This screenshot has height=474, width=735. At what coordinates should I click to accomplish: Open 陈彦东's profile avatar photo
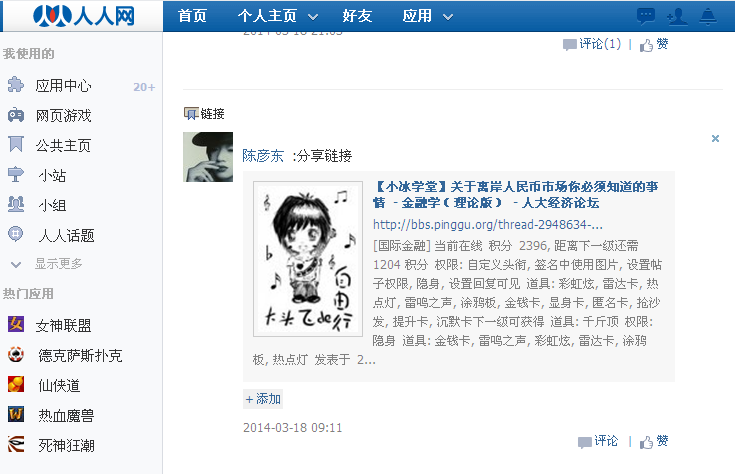[208, 157]
